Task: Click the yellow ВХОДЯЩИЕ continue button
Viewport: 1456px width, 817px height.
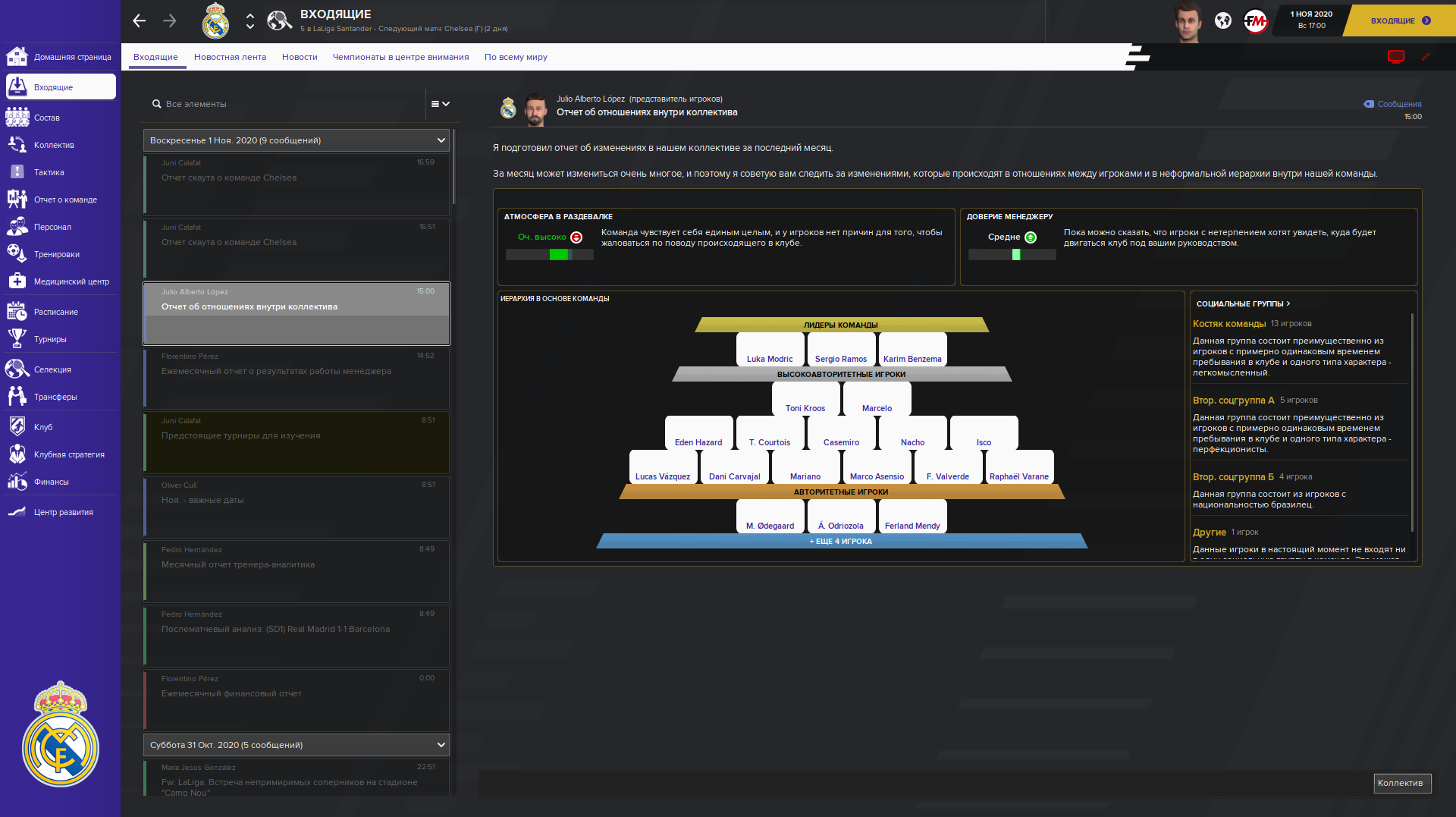Action: (1400, 21)
